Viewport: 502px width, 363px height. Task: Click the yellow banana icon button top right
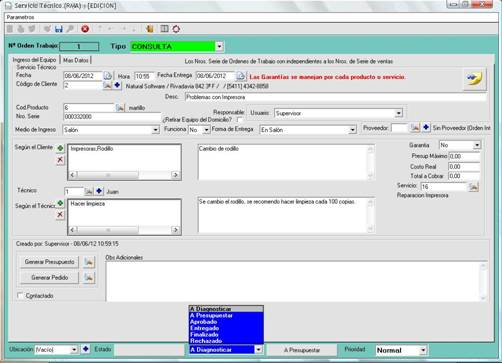click(x=475, y=79)
